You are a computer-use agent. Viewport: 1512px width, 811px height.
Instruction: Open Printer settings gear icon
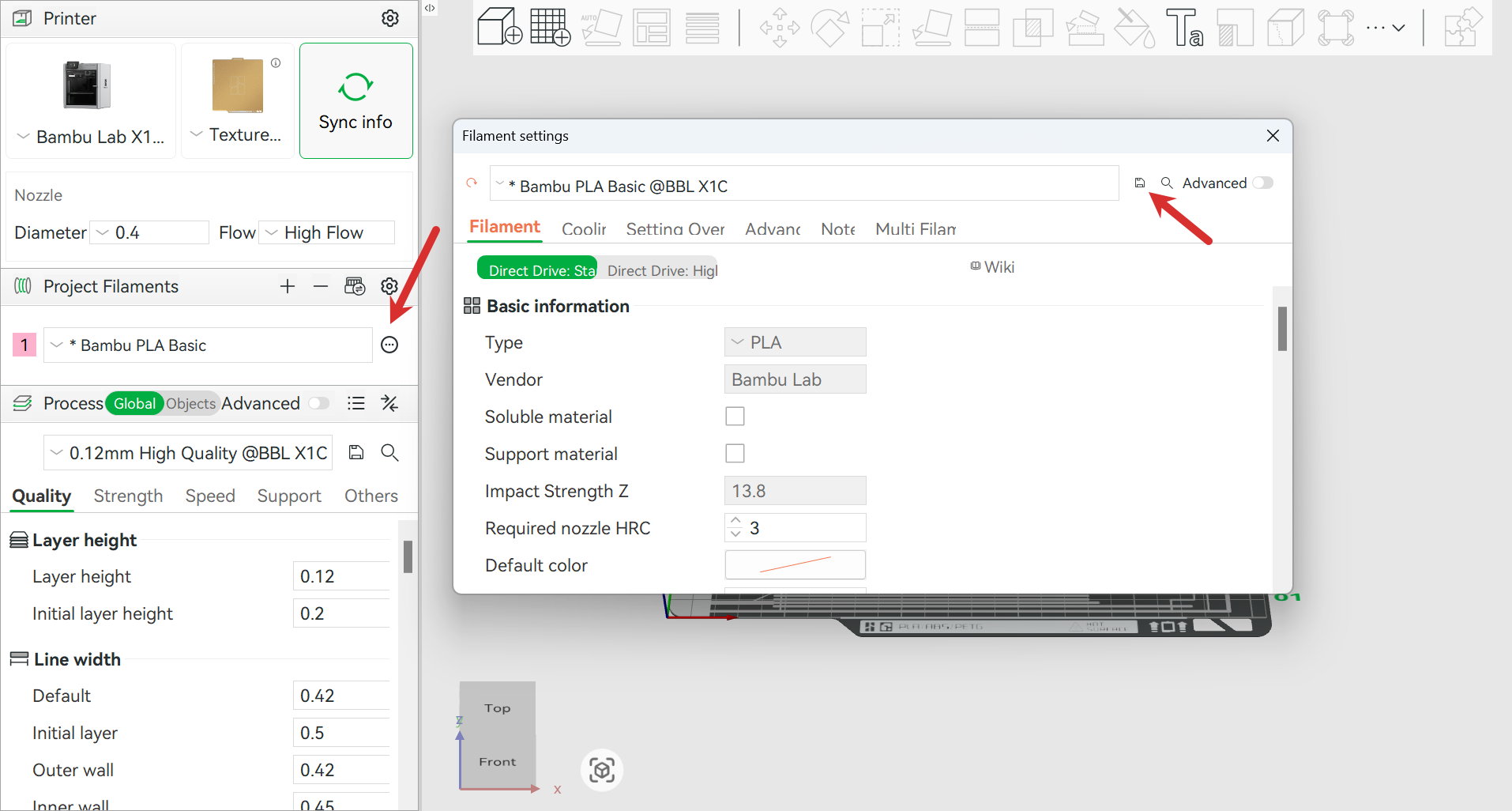pyautogui.click(x=390, y=18)
